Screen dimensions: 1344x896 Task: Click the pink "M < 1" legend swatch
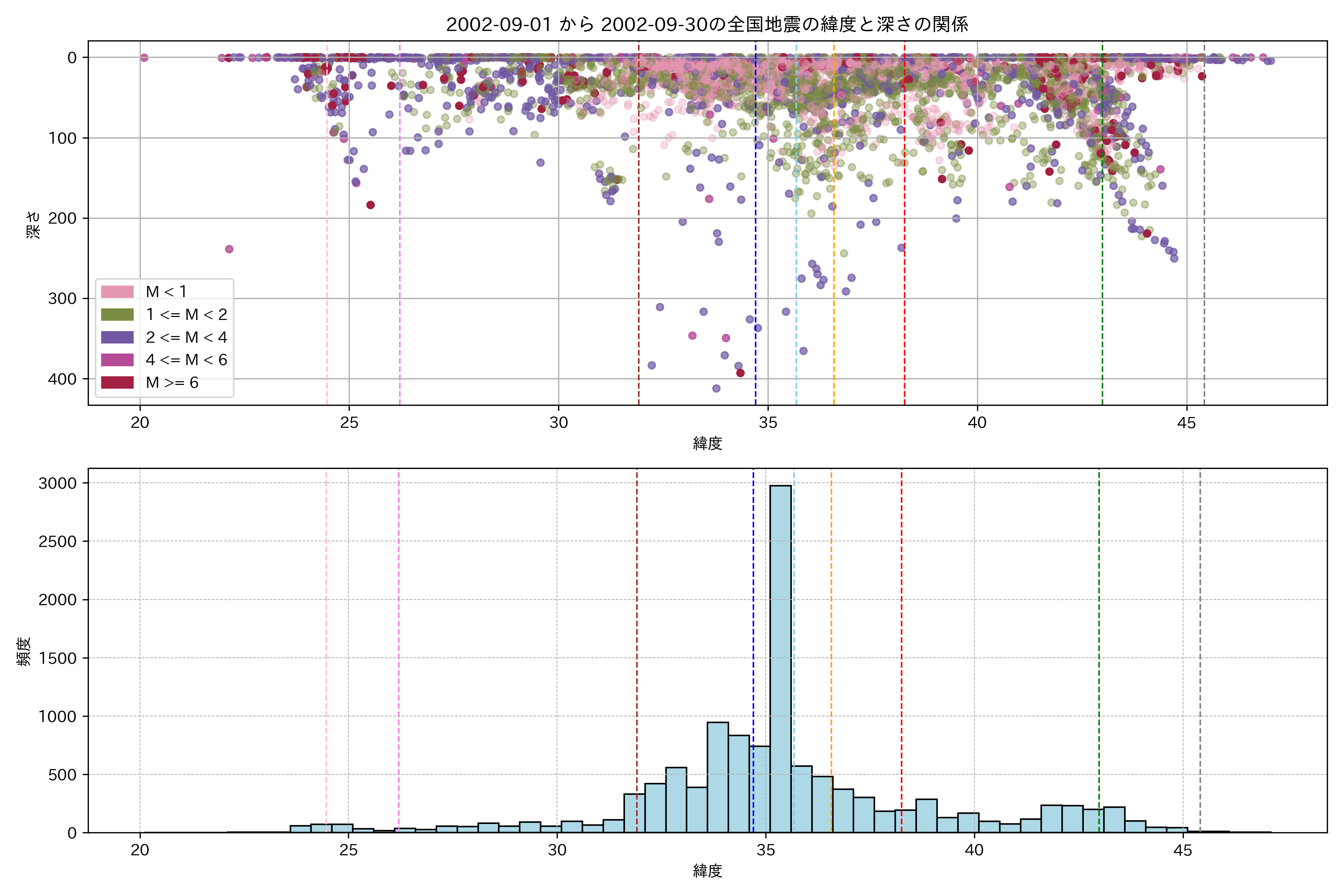(117, 292)
